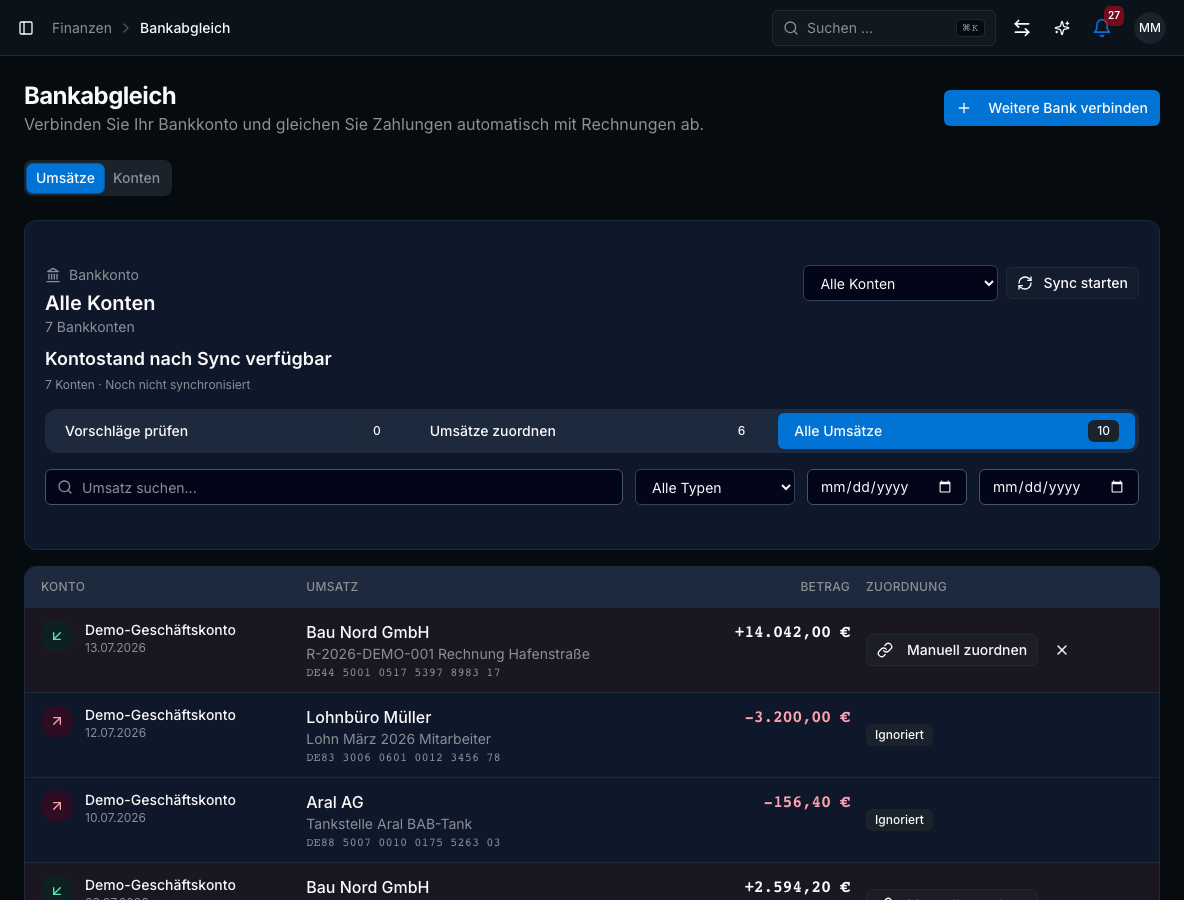Click the BETRAG column header
Screen dimensions: 1184x900
[x=825, y=587]
